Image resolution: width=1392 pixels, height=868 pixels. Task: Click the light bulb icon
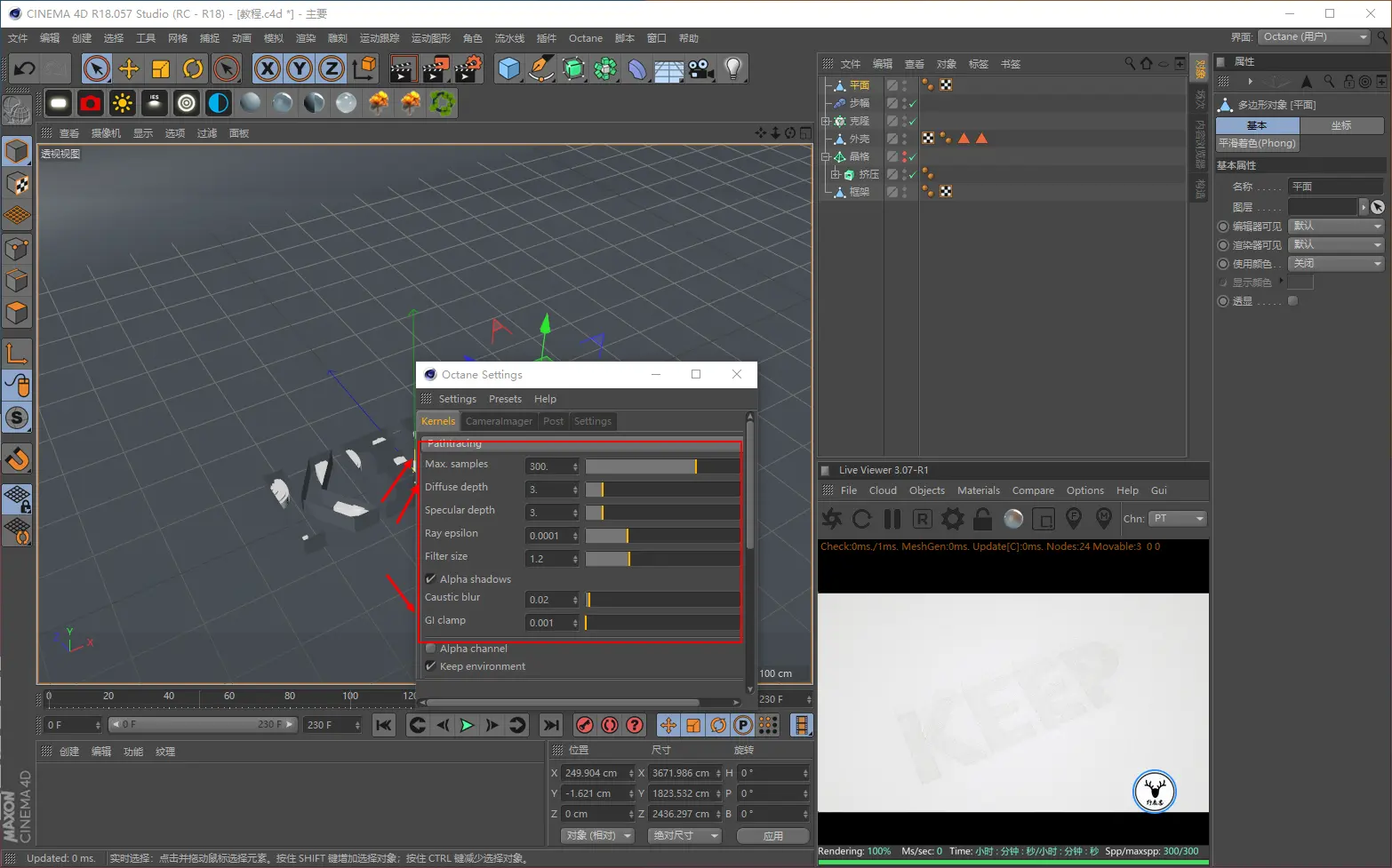[x=732, y=68]
